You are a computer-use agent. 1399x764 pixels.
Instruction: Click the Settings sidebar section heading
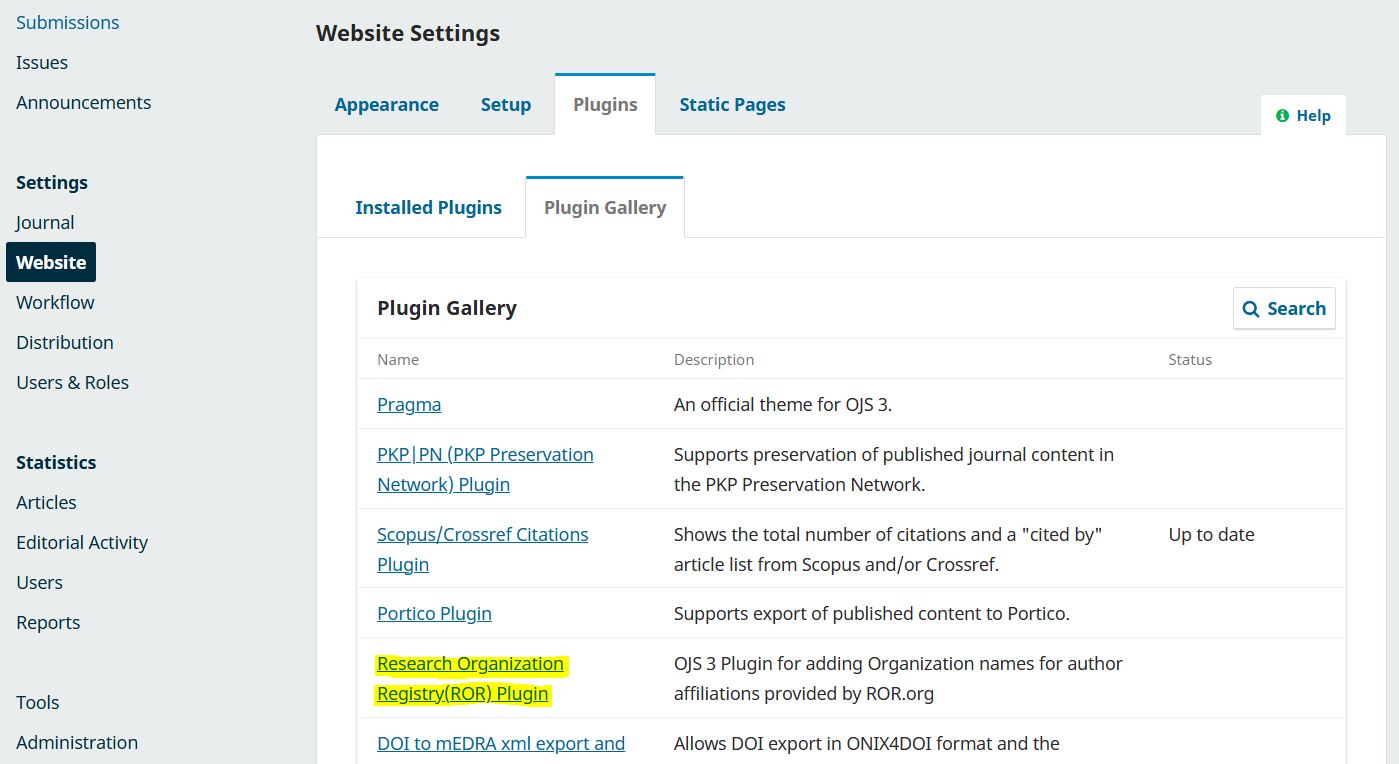[52, 182]
